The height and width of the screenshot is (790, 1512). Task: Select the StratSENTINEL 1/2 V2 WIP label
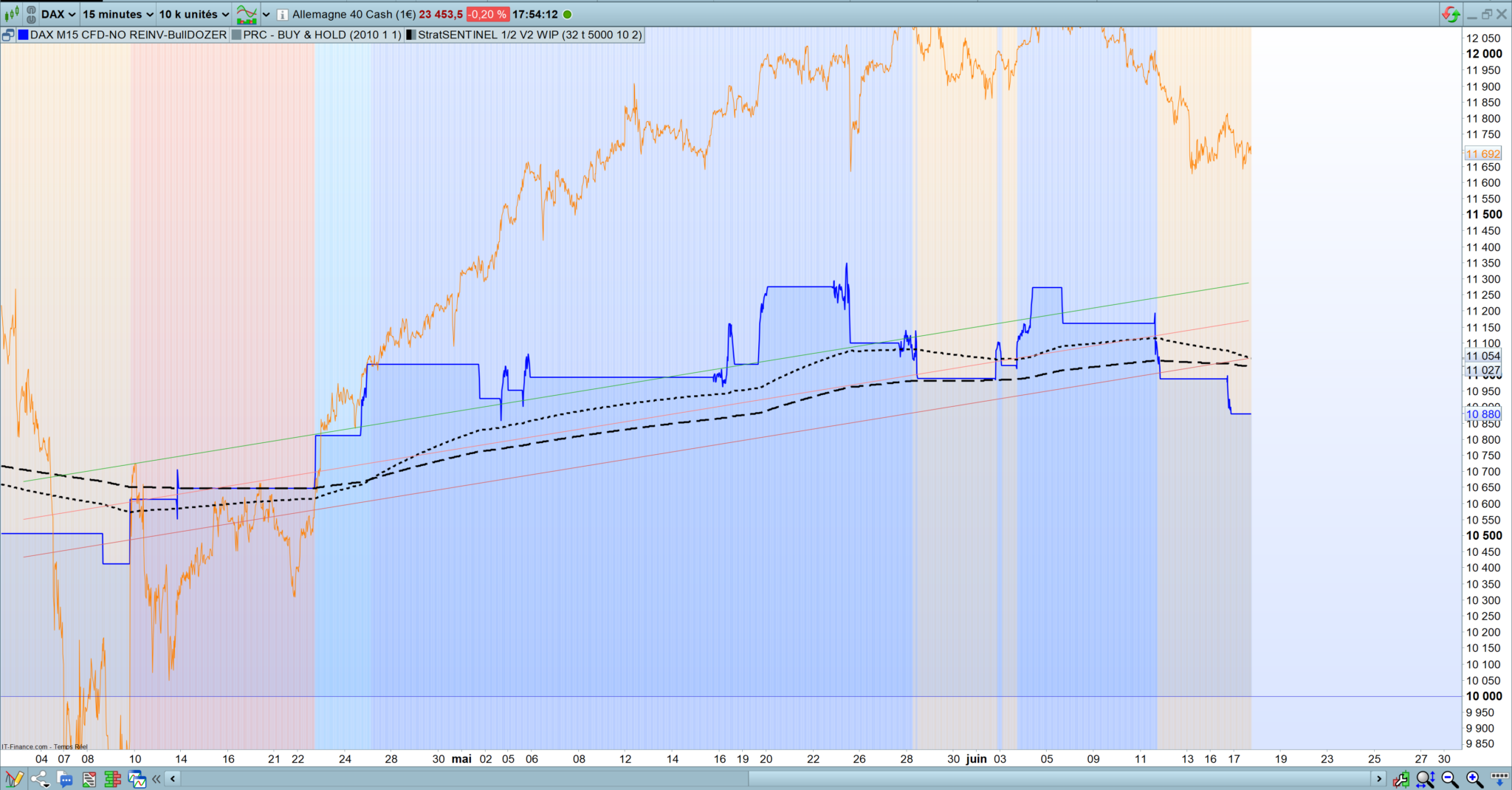(529, 35)
